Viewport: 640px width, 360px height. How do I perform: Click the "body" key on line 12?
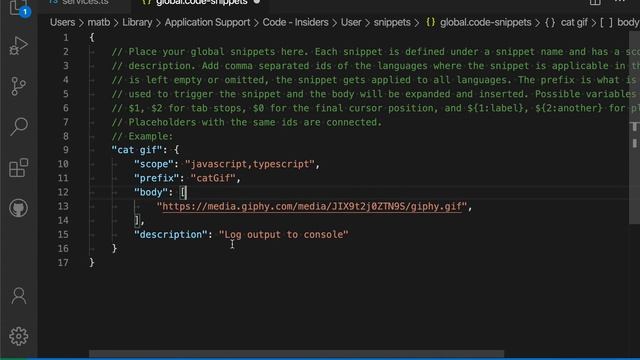[x=151, y=192]
